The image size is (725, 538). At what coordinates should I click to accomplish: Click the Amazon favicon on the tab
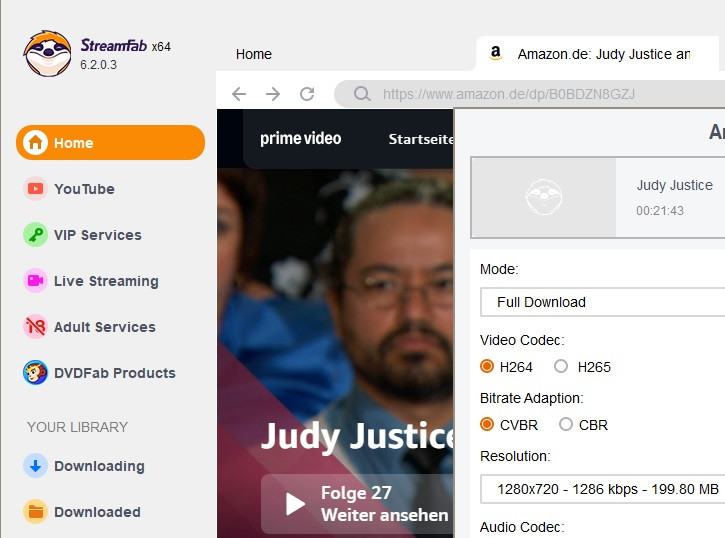(x=496, y=53)
